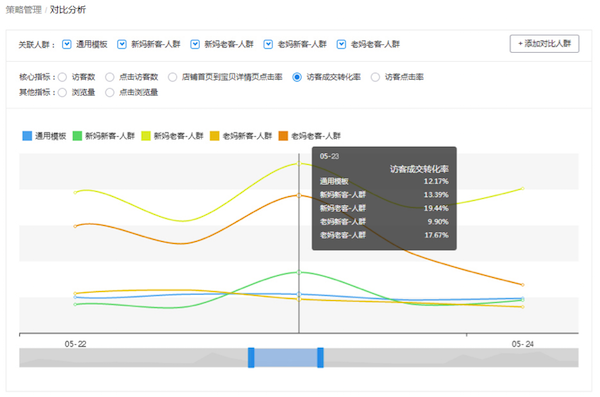The width and height of the screenshot is (600, 397).
Task: Uncheck the 老妈新客-人群 audience checkbox
Action: pyautogui.click(x=268, y=44)
